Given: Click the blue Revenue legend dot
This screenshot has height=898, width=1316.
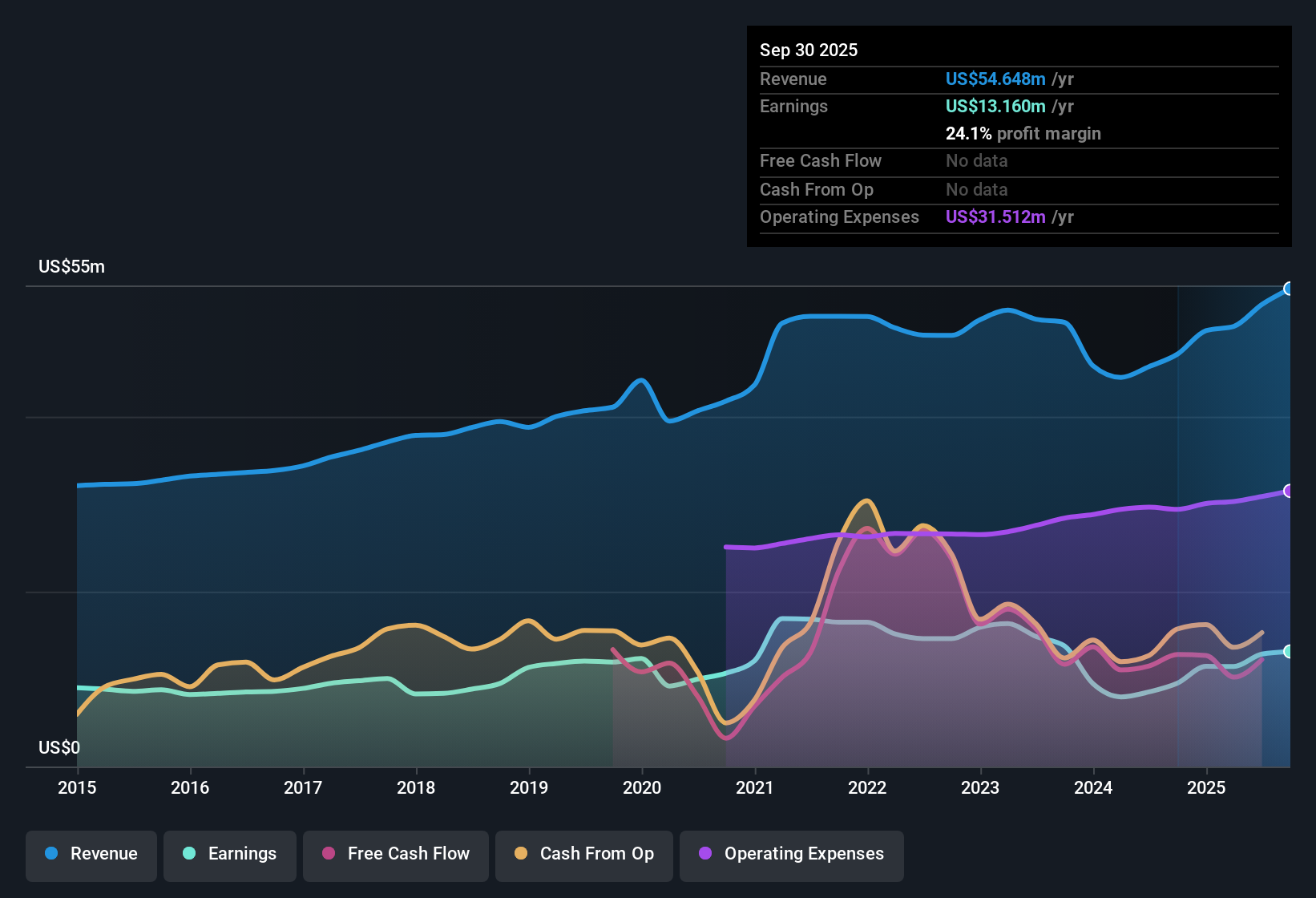Looking at the screenshot, I should [x=50, y=854].
